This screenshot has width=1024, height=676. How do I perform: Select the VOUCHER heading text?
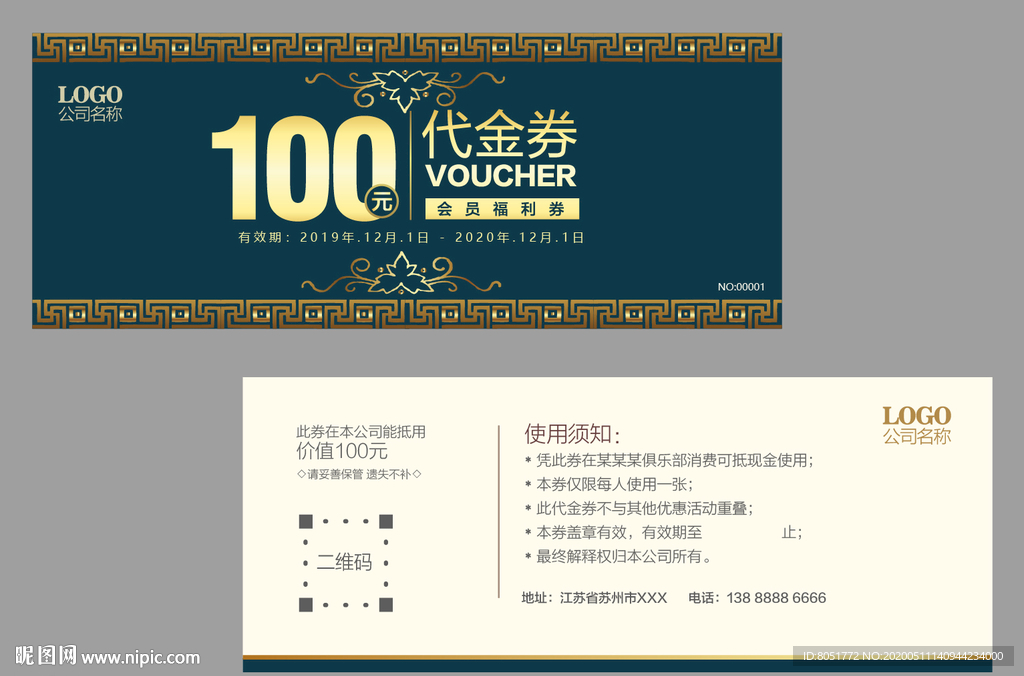coord(500,176)
